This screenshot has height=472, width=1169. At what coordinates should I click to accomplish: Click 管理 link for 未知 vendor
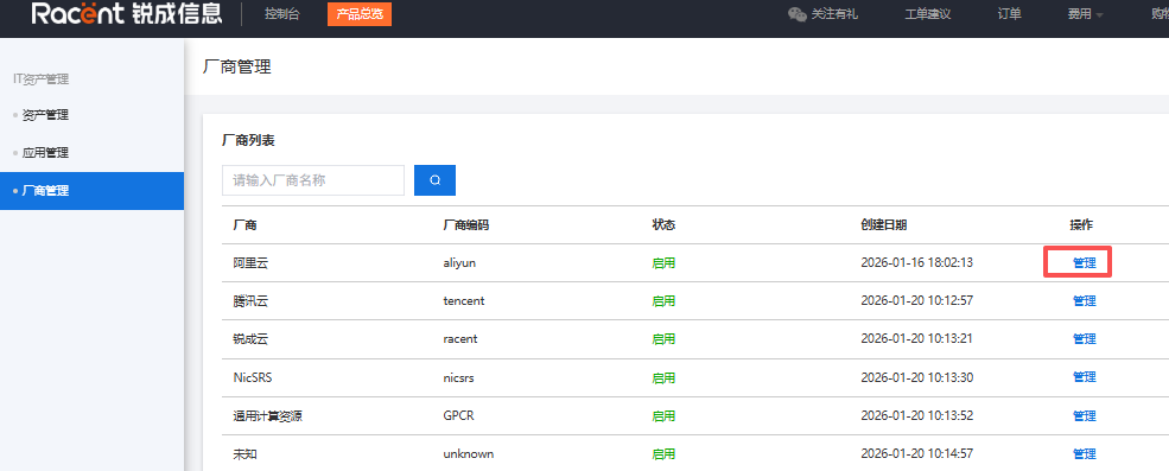coord(1084,454)
